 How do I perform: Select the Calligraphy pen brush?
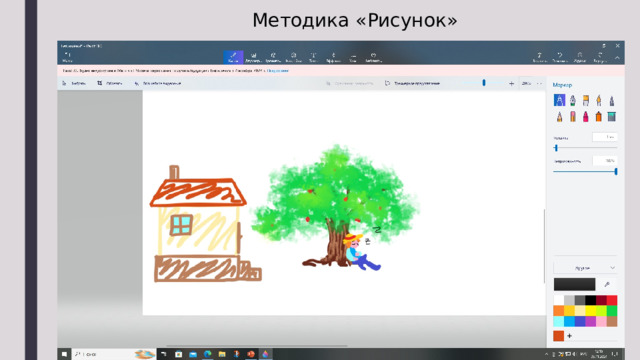tap(573, 100)
